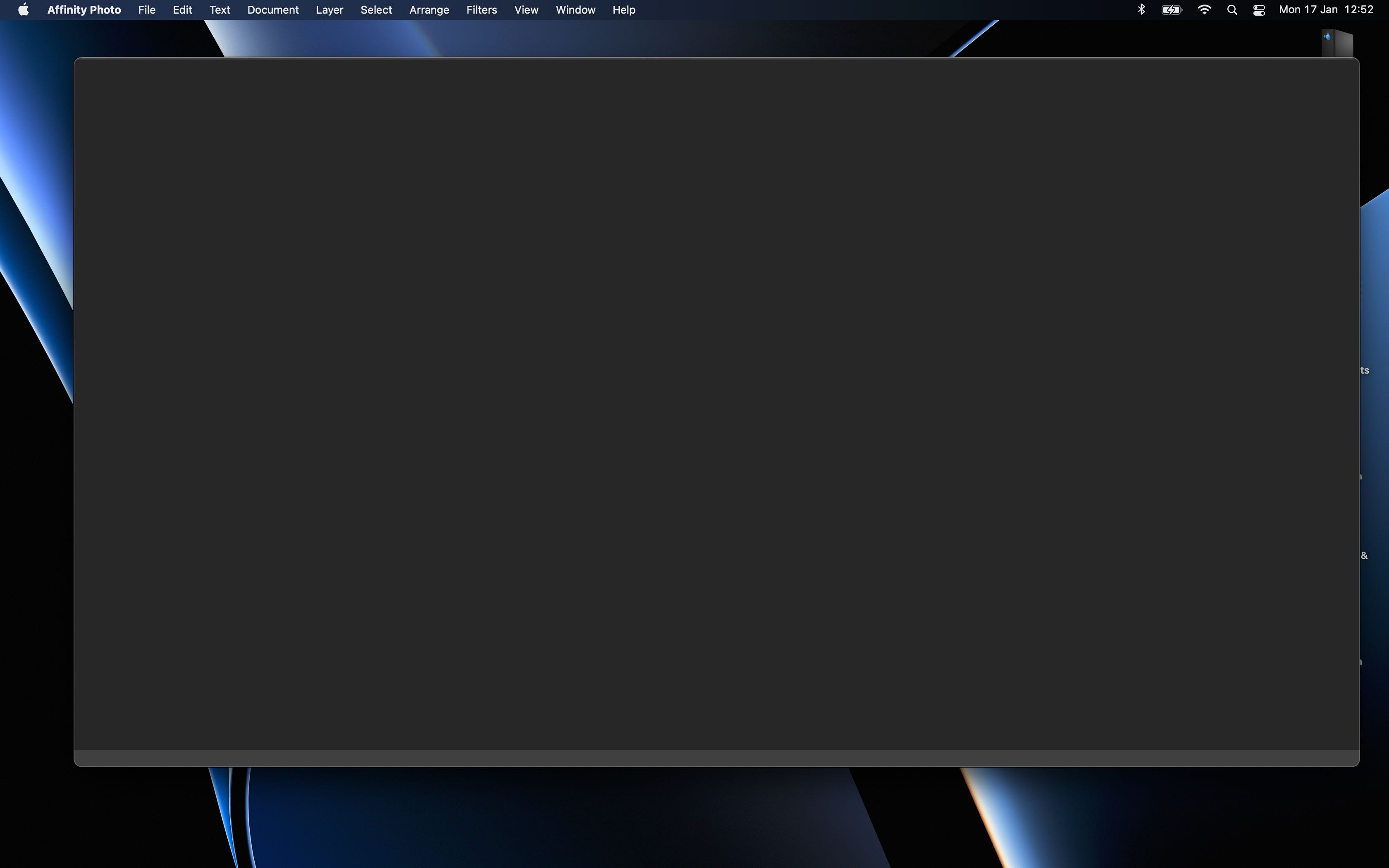Open Spotlight search magnifier icon
Screen dimensions: 1389x868
coord(1232,10)
